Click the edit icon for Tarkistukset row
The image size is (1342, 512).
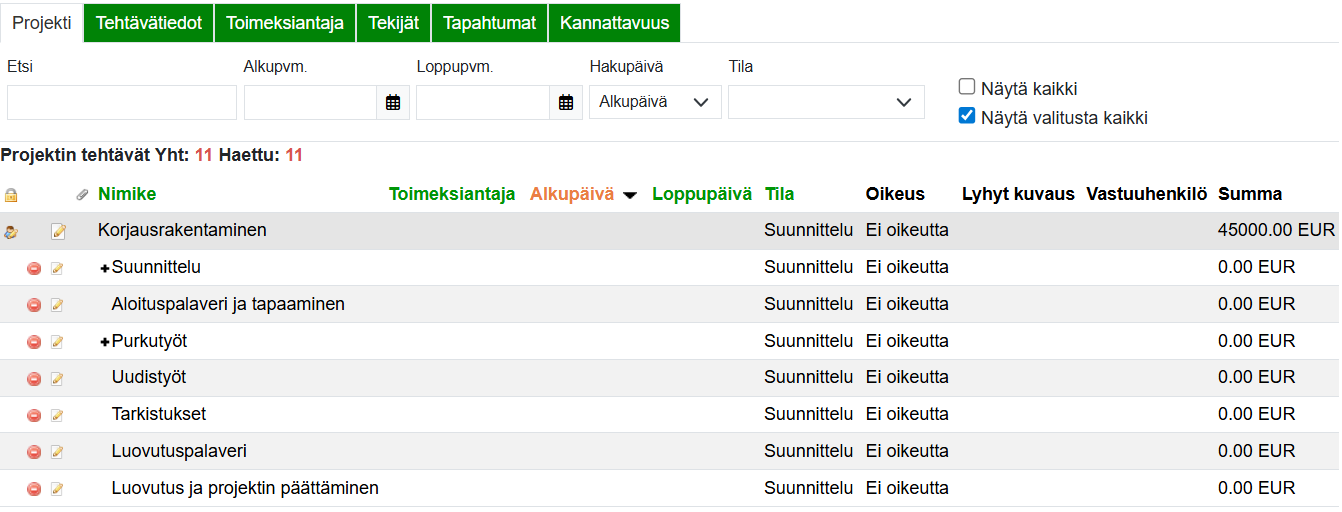(x=57, y=415)
